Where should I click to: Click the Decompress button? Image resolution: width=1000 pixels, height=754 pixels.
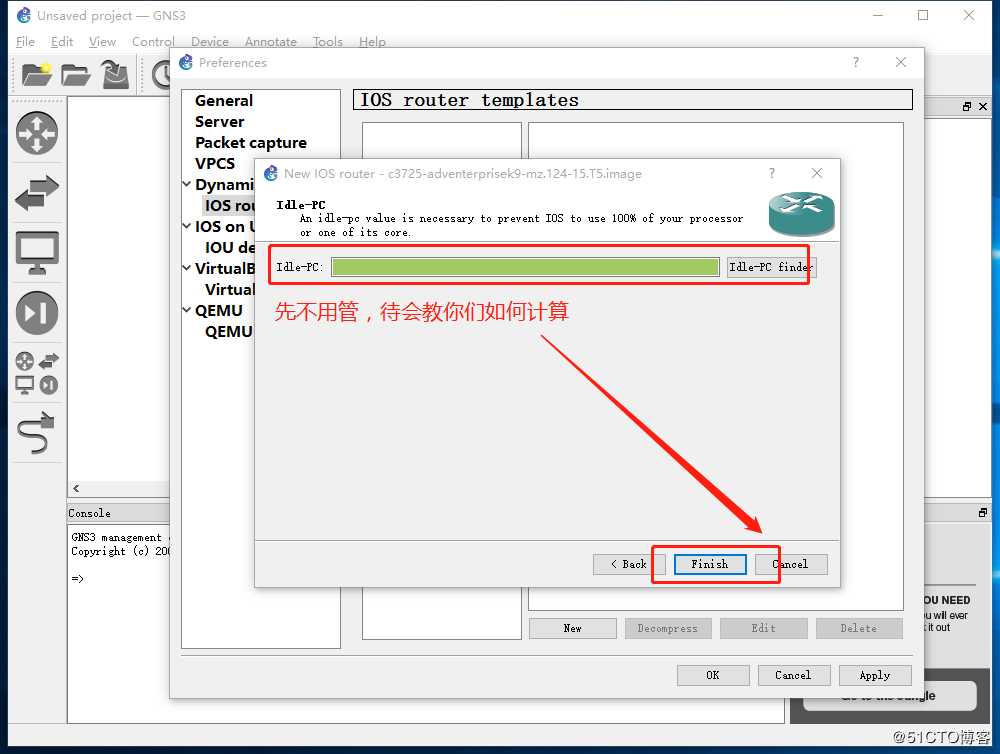668,628
